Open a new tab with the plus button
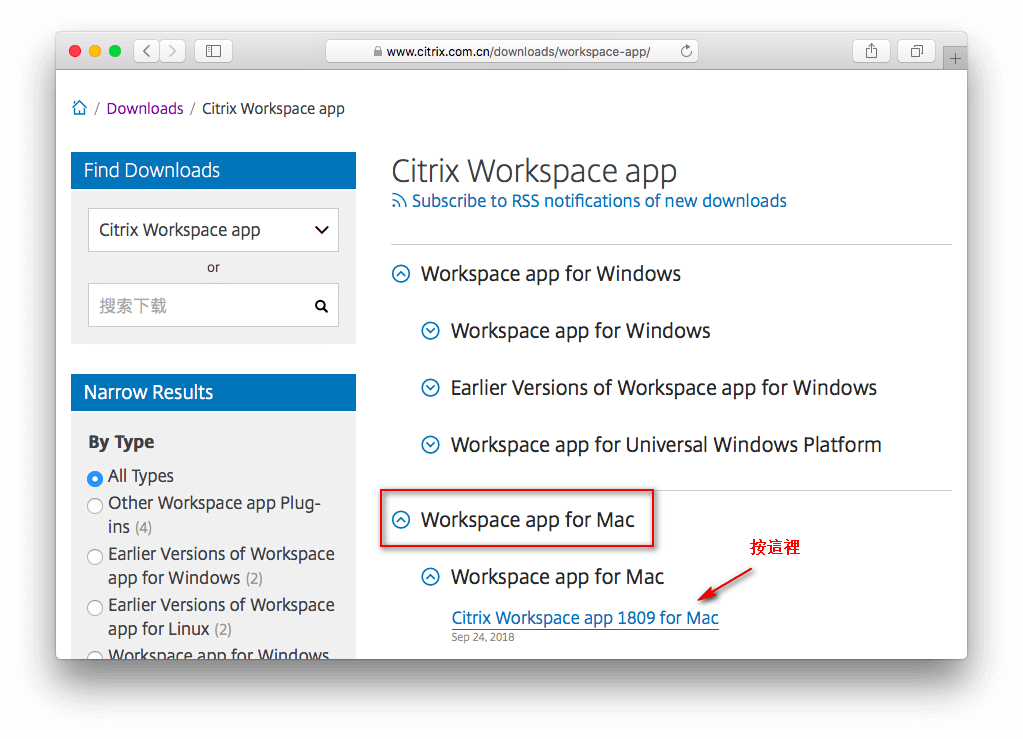This screenshot has height=739, width=1023. pos(955,59)
